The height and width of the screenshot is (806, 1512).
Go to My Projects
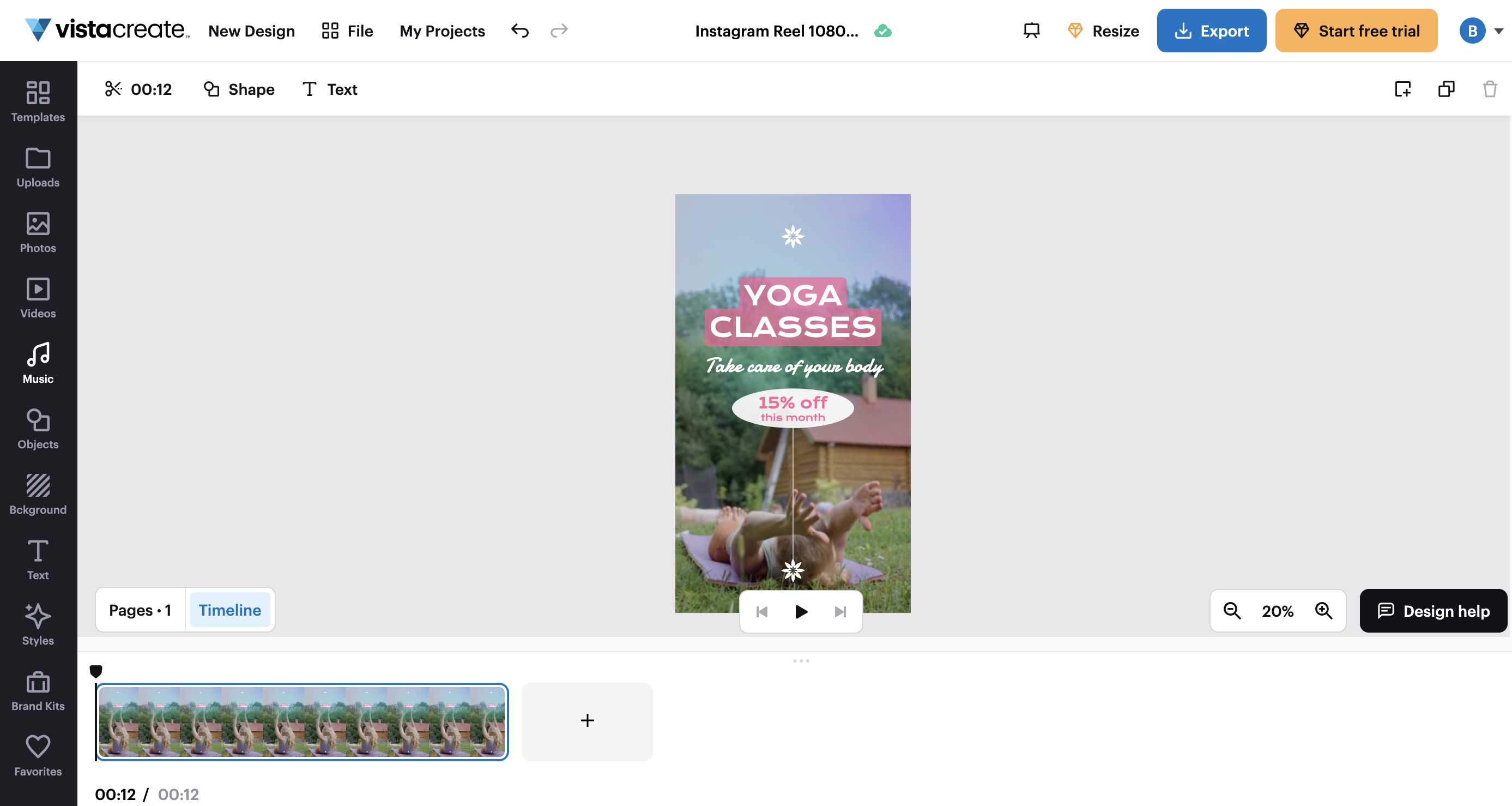coord(442,31)
